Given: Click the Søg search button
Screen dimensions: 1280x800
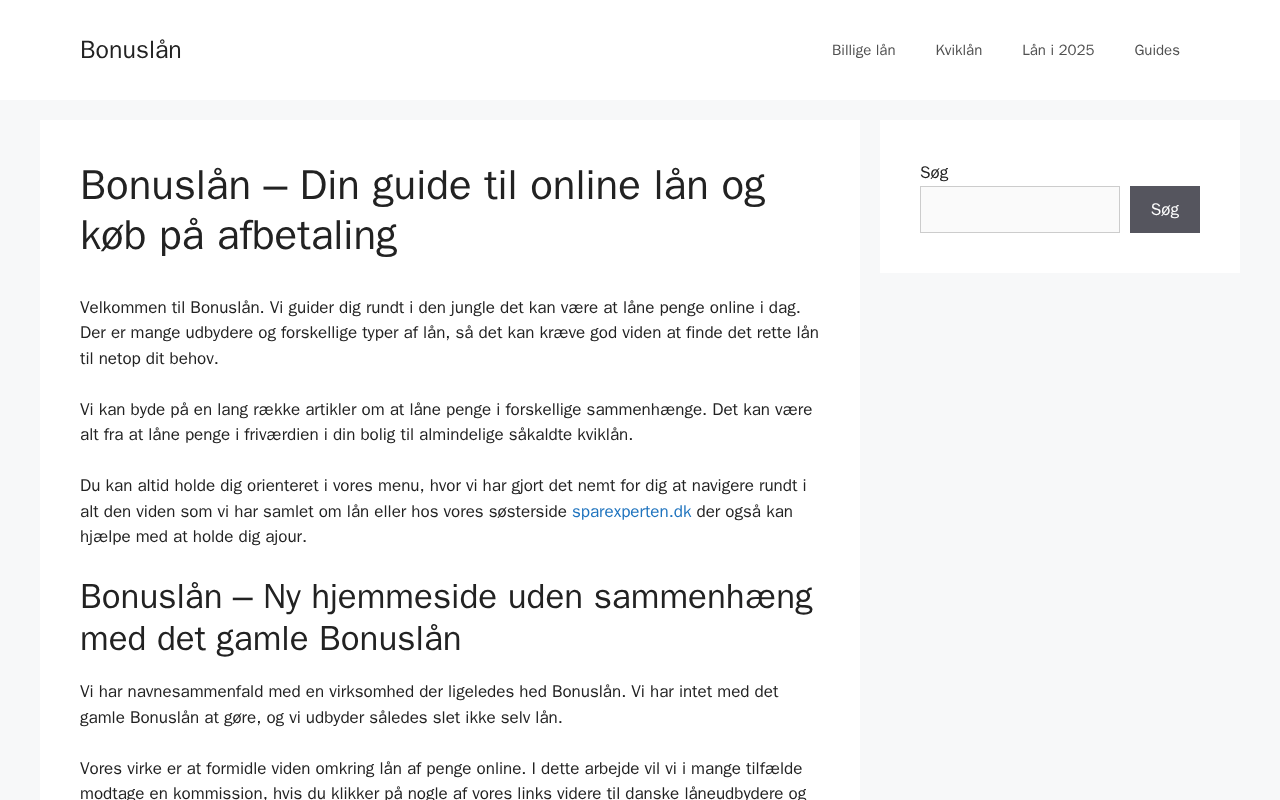Looking at the screenshot, I should pos(1165,209).
